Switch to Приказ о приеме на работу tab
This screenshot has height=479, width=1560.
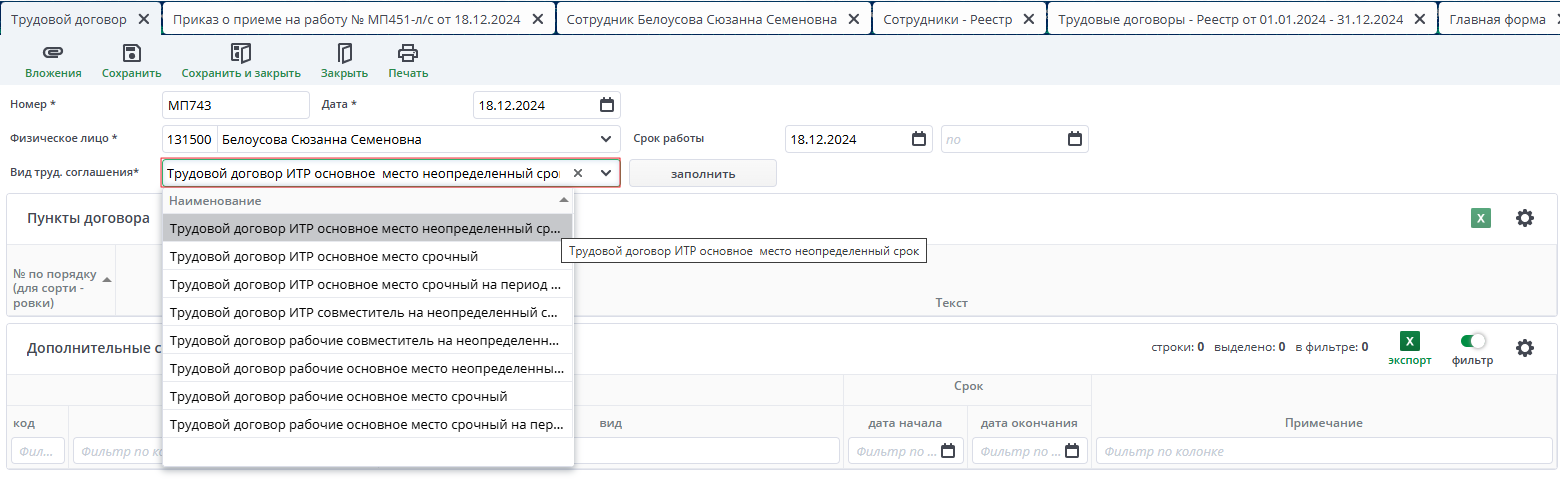click(x=346, y=19)
